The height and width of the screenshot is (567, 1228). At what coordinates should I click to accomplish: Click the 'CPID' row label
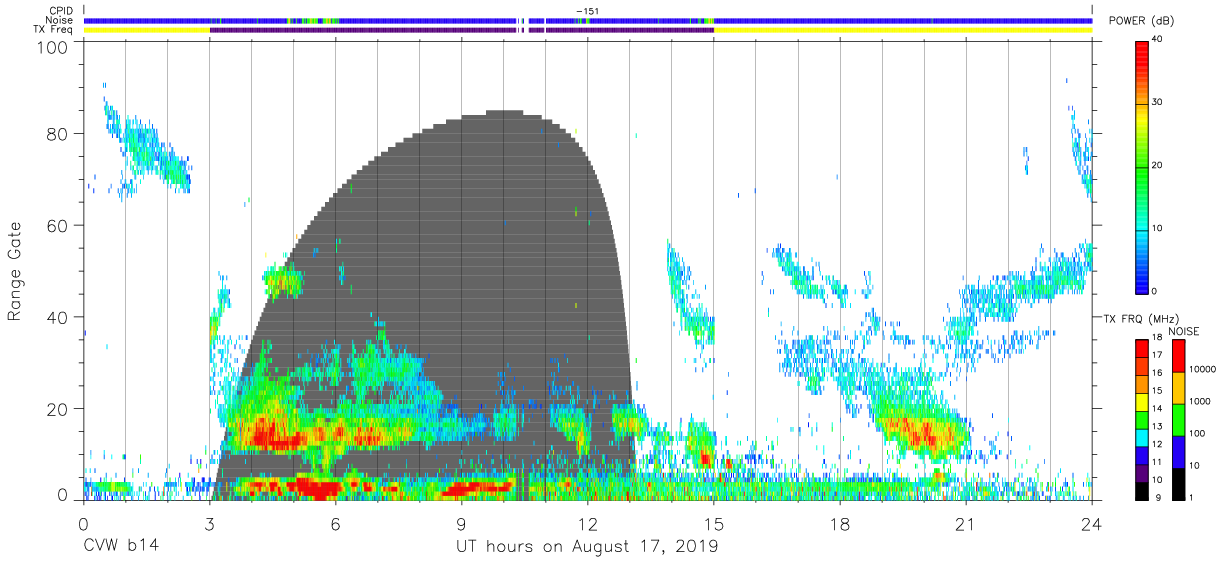[61, 10]
